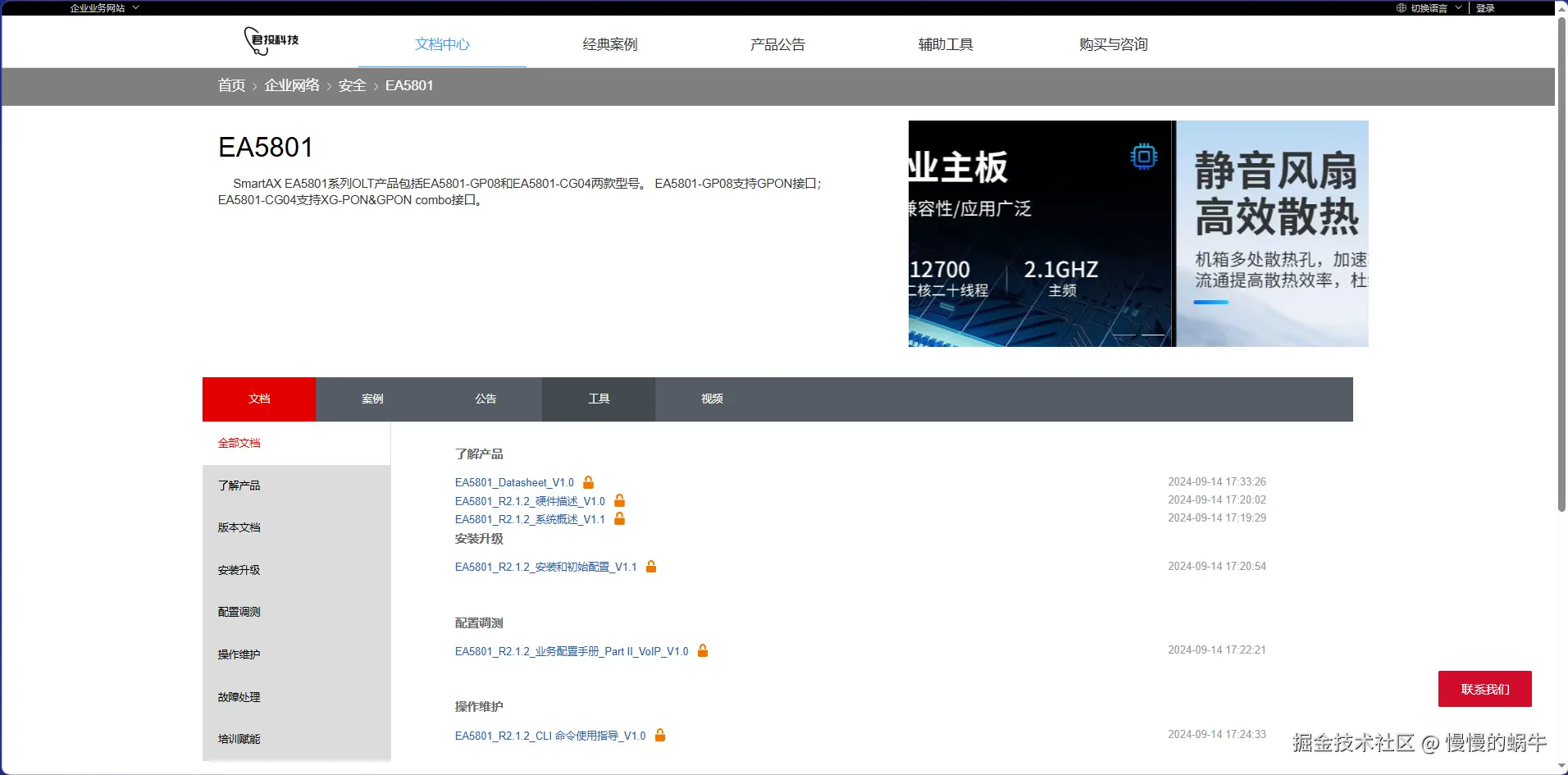Click 企业网络 in the breadcrumb
1568x775 pixels.
point(292,85)
